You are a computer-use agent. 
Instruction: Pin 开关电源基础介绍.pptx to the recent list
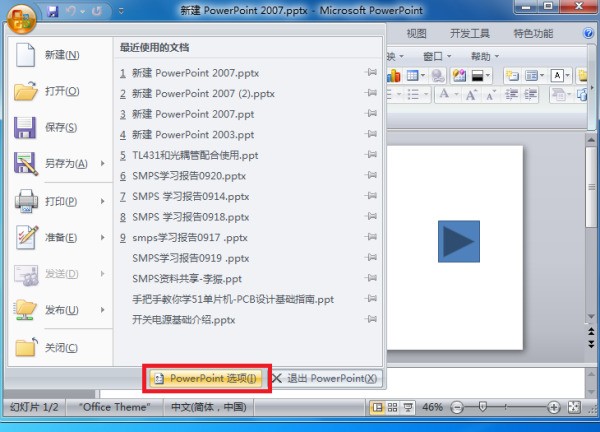371,319
